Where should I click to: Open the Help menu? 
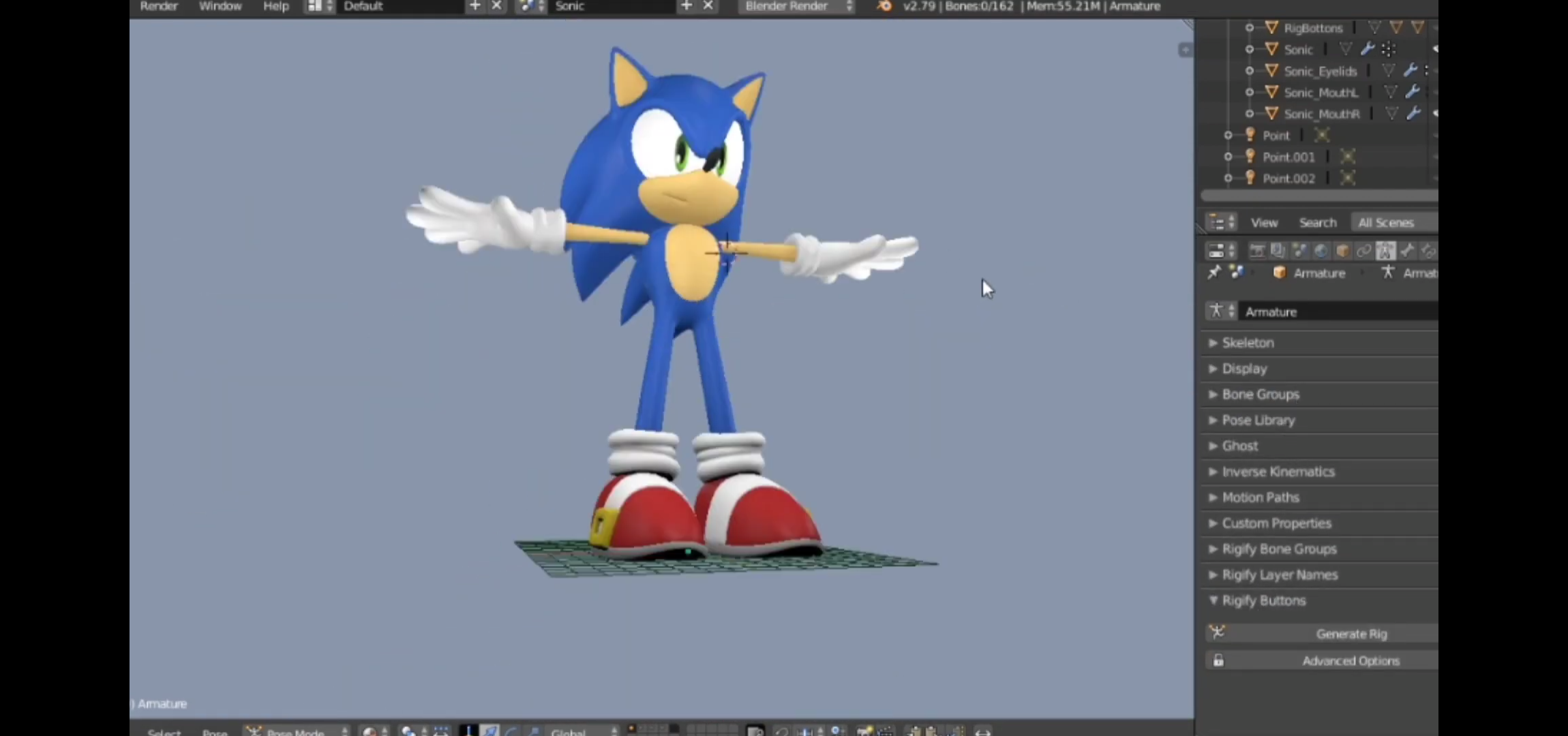pyautogui.click(x=276, y=6)
